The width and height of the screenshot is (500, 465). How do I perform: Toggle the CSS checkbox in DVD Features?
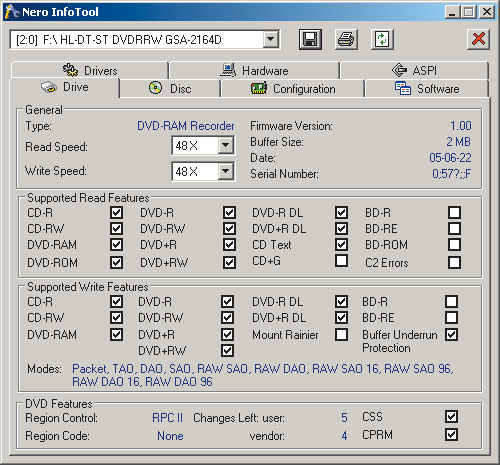click(451, 416)
